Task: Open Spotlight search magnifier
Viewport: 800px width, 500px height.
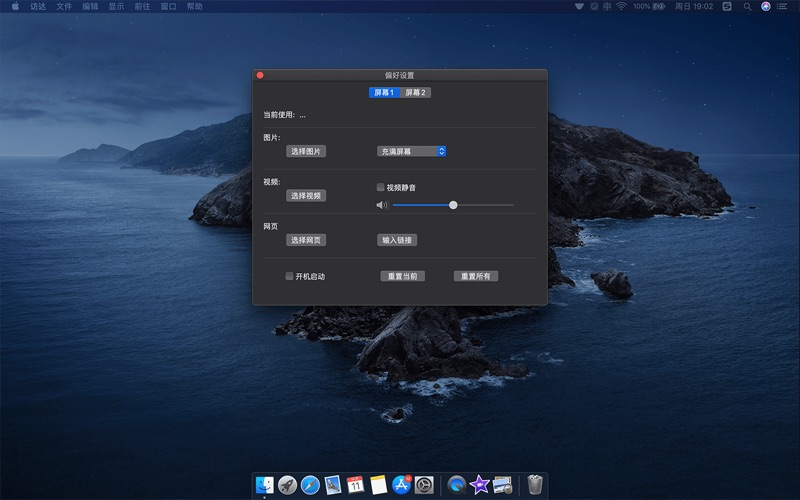Action: point(747,6)
